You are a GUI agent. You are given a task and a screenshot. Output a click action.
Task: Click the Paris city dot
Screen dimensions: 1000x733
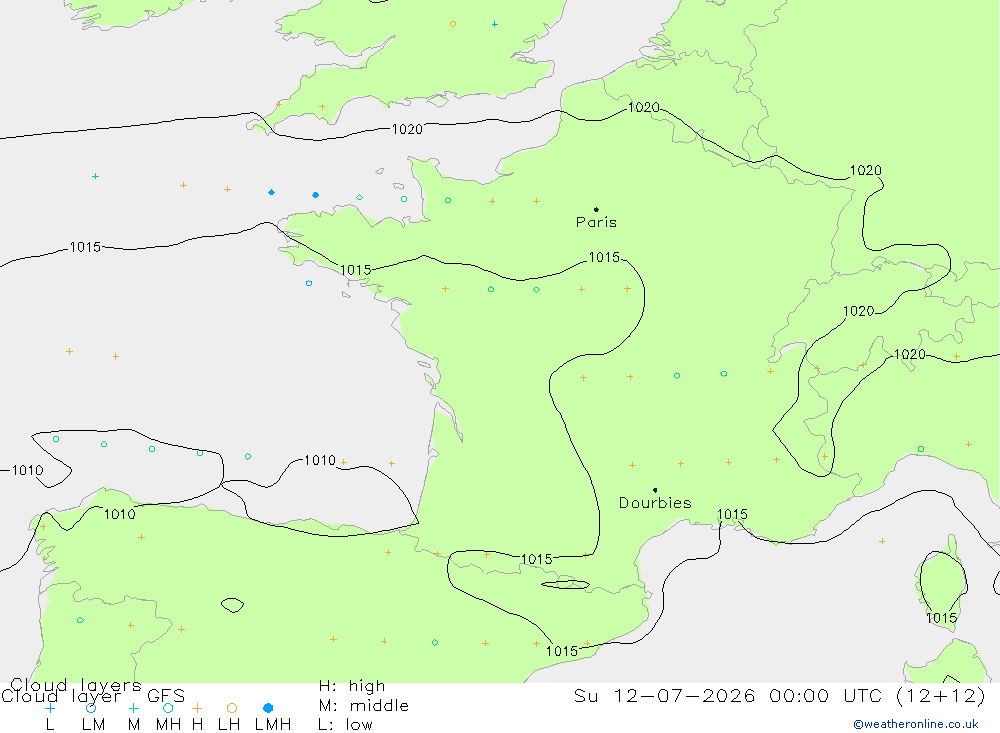point(596,209)
